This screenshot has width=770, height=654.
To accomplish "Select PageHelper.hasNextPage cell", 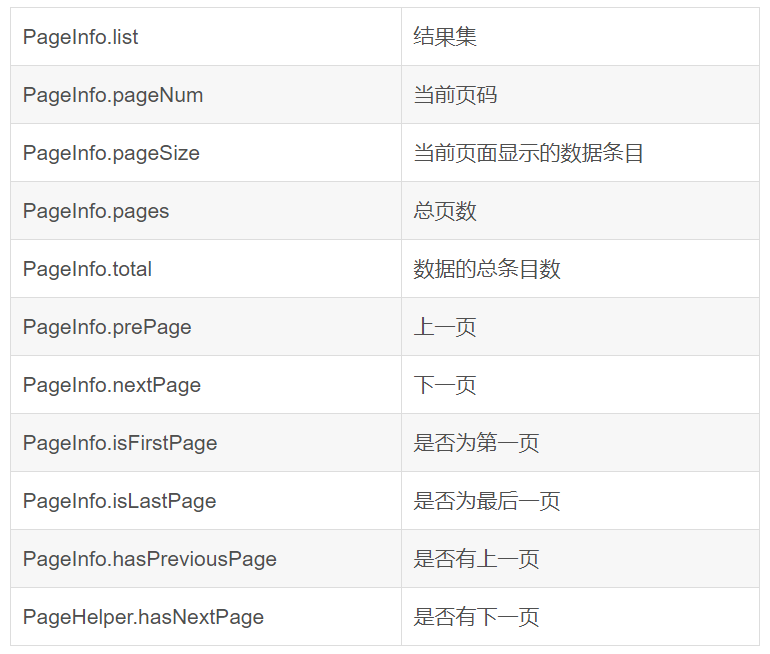I will (206, 616).
